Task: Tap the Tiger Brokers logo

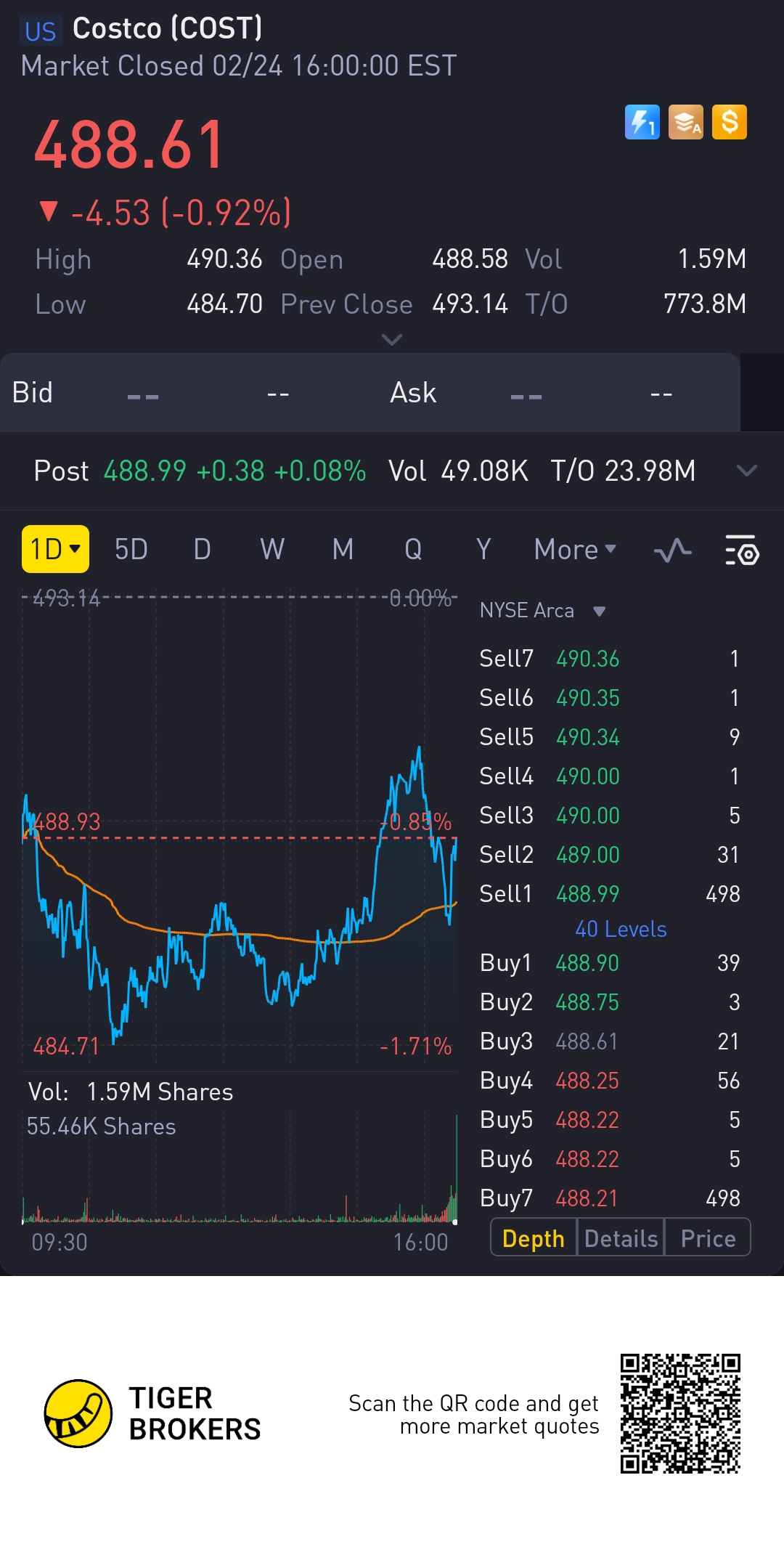Action: (152, 1413)
